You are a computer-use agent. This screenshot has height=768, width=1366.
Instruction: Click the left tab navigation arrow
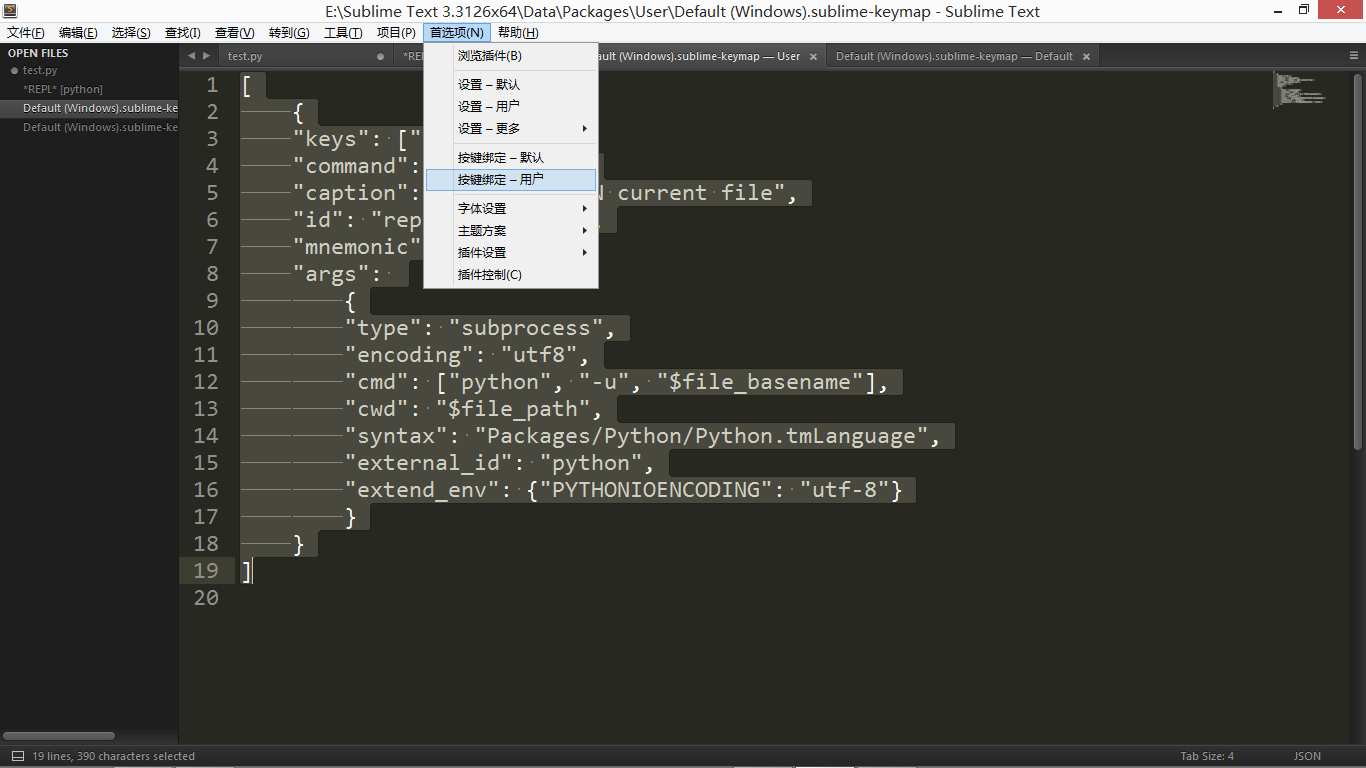coord(192,56)
